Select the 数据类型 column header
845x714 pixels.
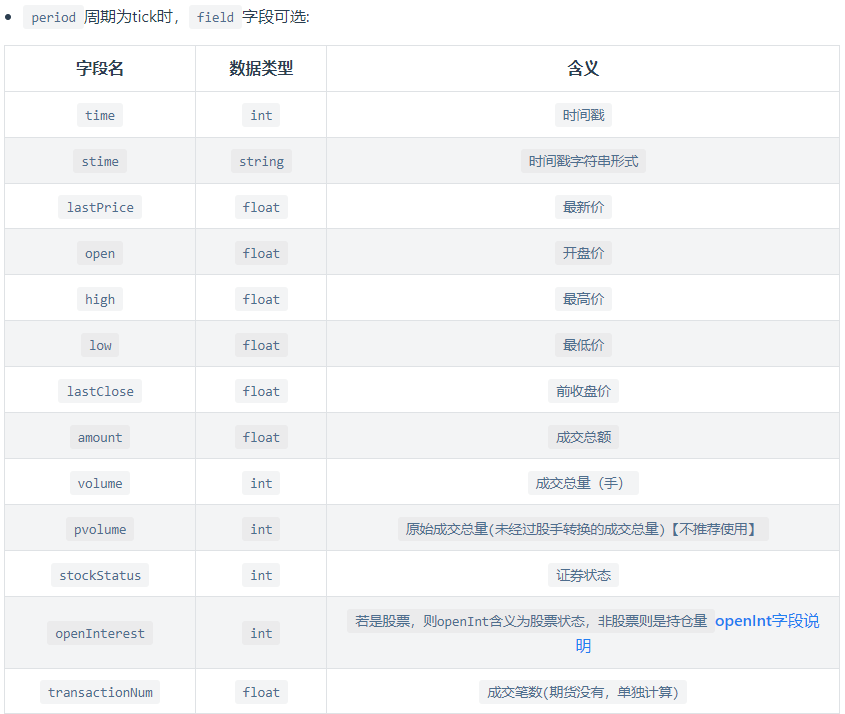point(261,68)
